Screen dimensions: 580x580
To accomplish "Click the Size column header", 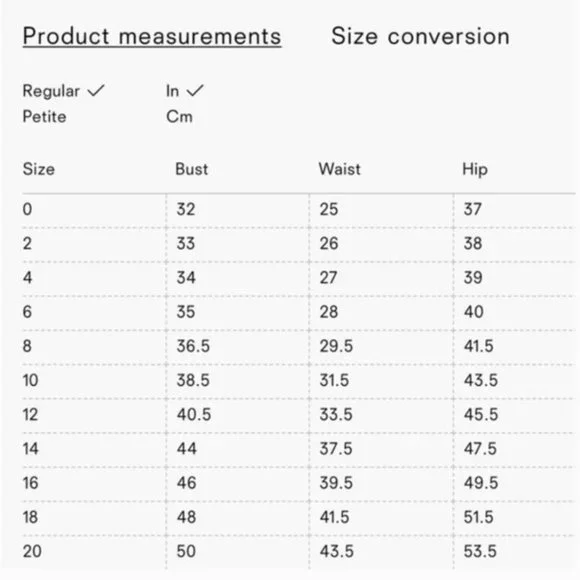I will (x=38, y=169).
